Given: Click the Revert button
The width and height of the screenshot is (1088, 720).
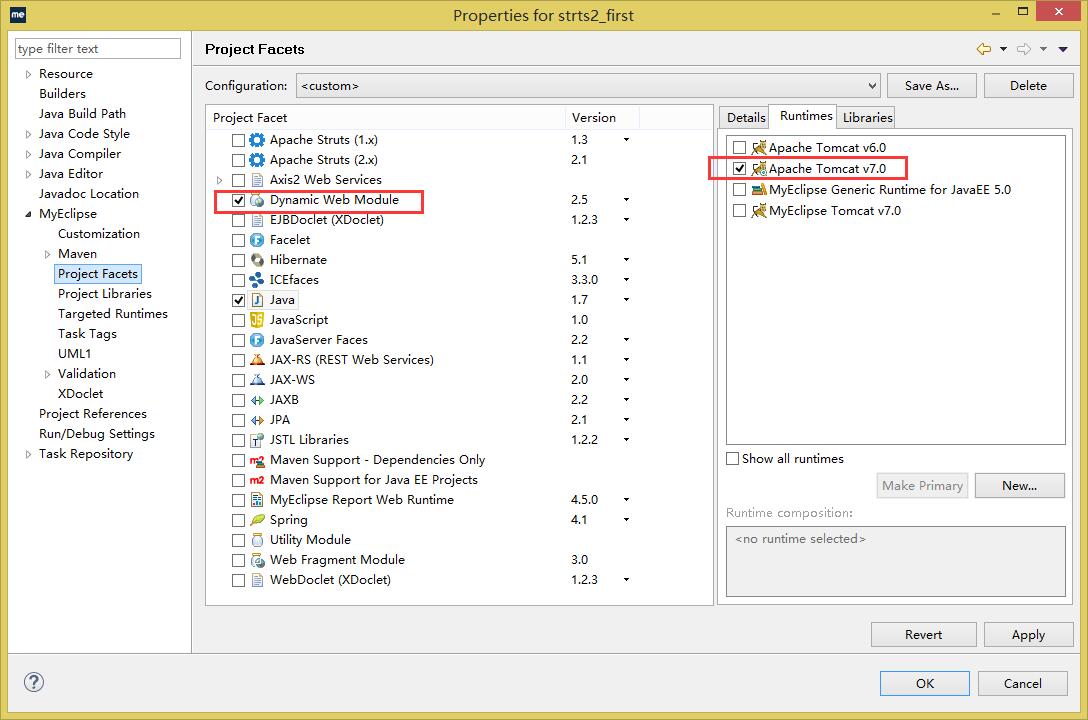Looking at the screenshot, I should click(x=924, y=635).
